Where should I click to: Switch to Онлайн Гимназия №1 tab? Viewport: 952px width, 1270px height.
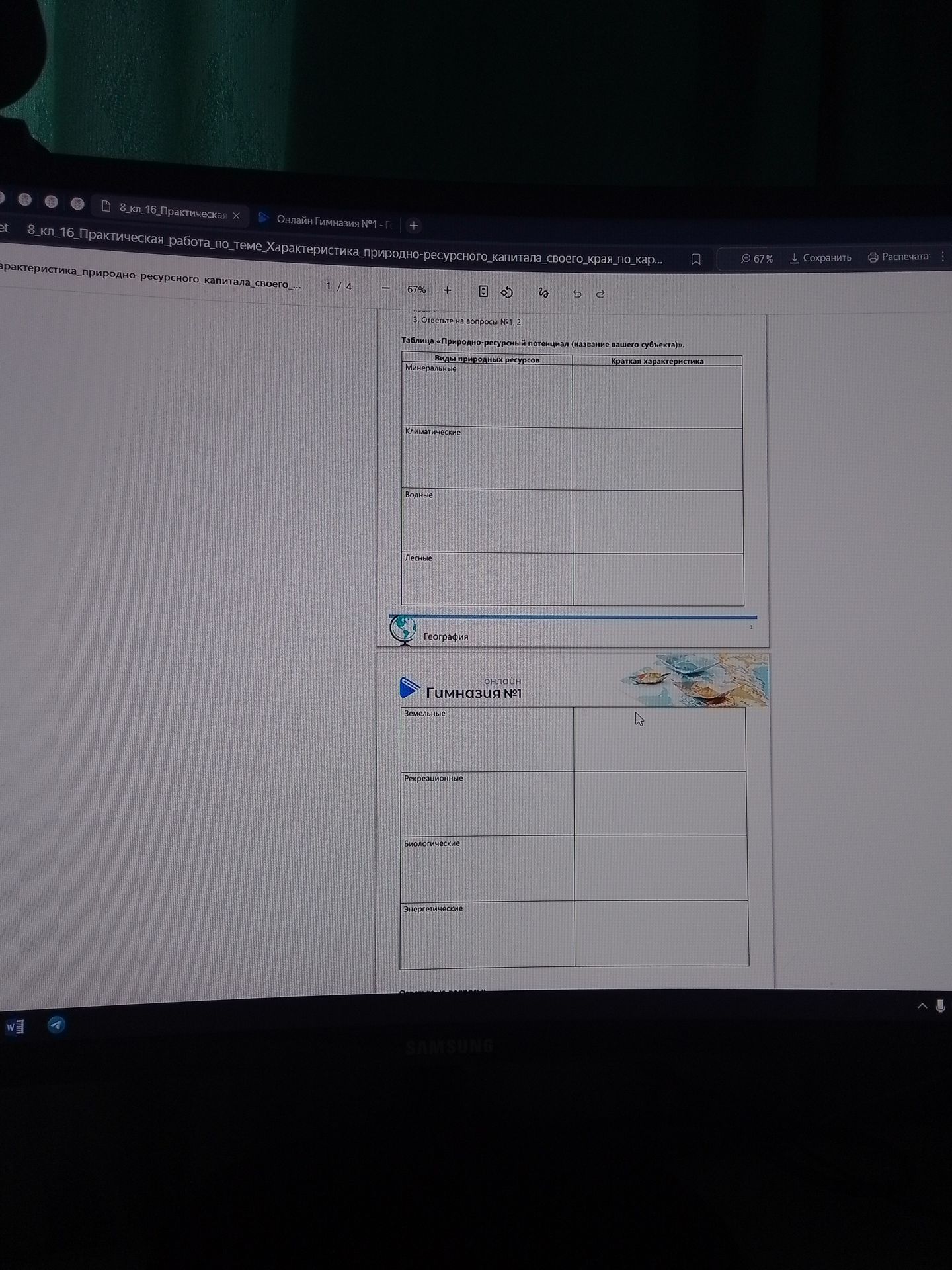click(325, 221)
